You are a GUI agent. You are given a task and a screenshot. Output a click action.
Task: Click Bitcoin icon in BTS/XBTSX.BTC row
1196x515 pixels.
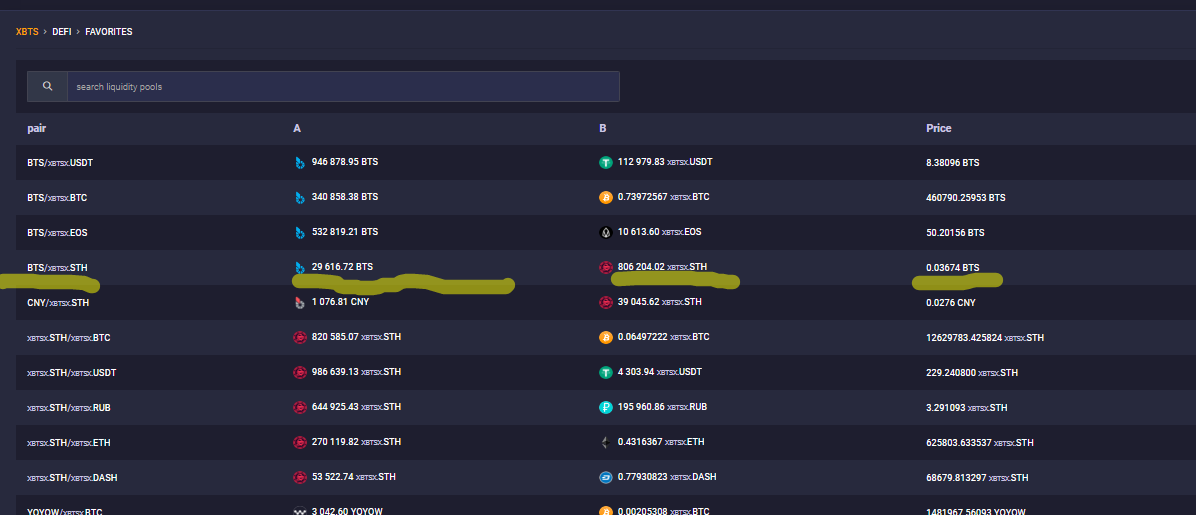point(606,198)
